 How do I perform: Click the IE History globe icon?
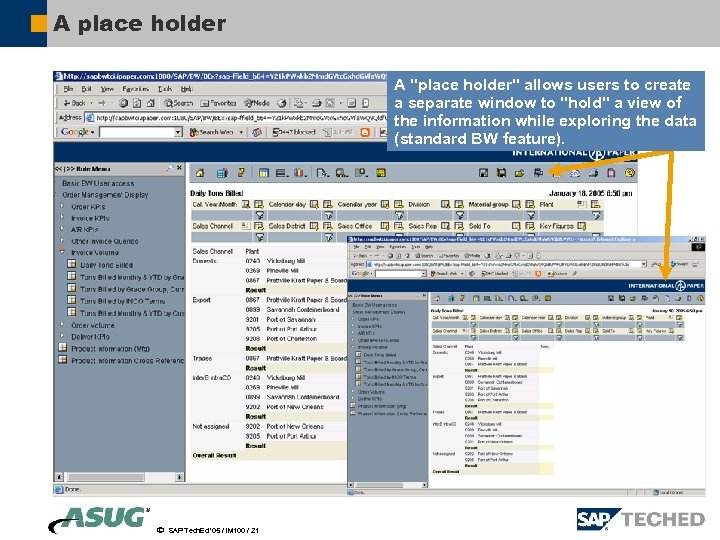282,103
